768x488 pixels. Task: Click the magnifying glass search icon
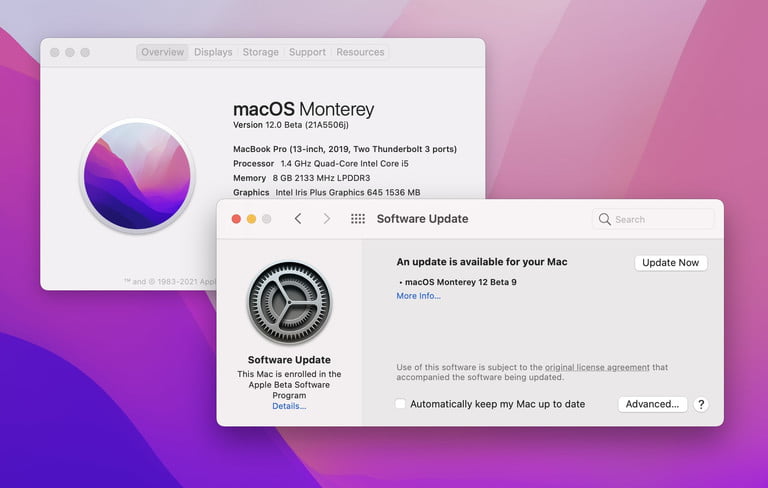click(605, 219)
